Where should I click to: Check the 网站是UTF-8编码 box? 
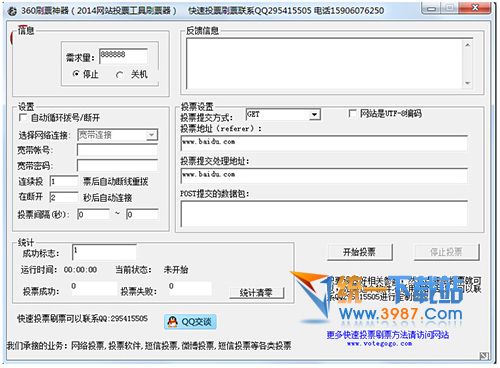(x=352, y=113)
